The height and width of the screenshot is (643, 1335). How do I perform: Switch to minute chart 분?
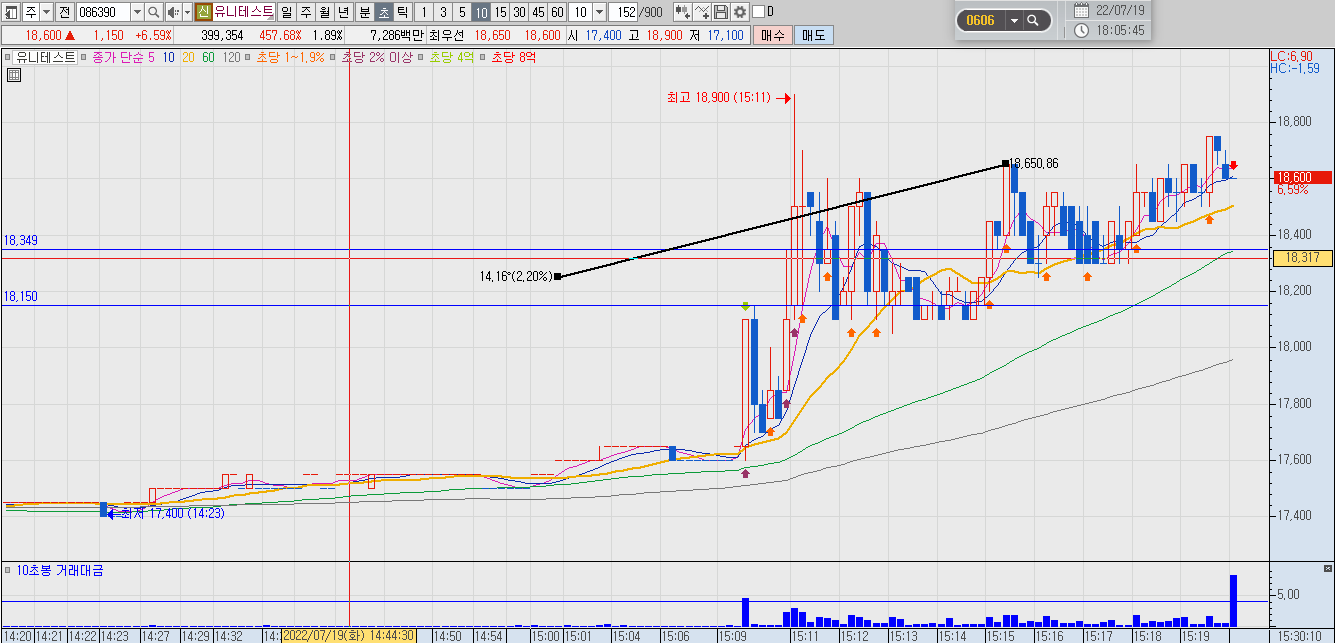click(364, 12)
